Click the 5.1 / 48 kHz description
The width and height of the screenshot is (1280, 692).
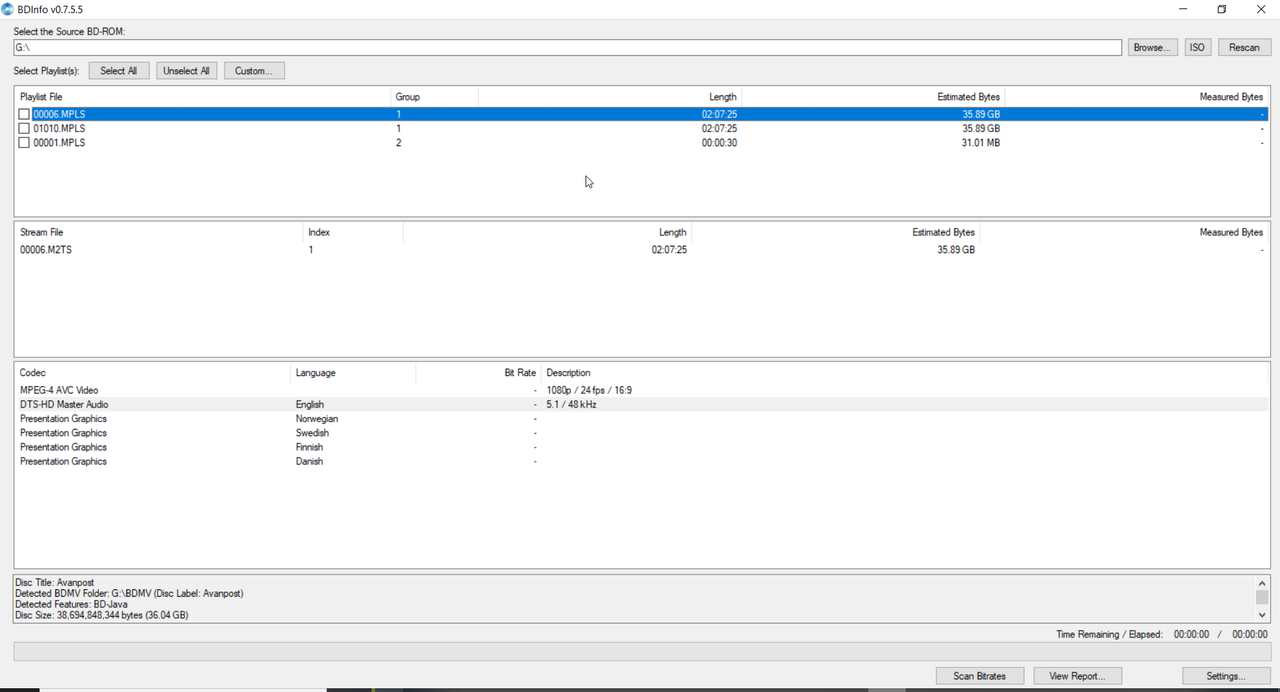click(571, 405)
